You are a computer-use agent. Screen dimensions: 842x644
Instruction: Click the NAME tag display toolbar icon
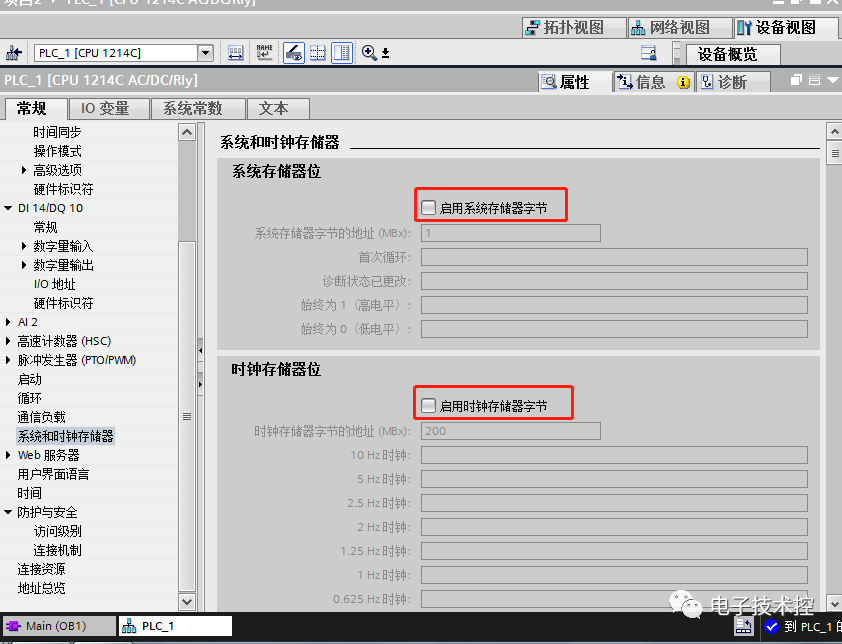click(x=264, y=53)
